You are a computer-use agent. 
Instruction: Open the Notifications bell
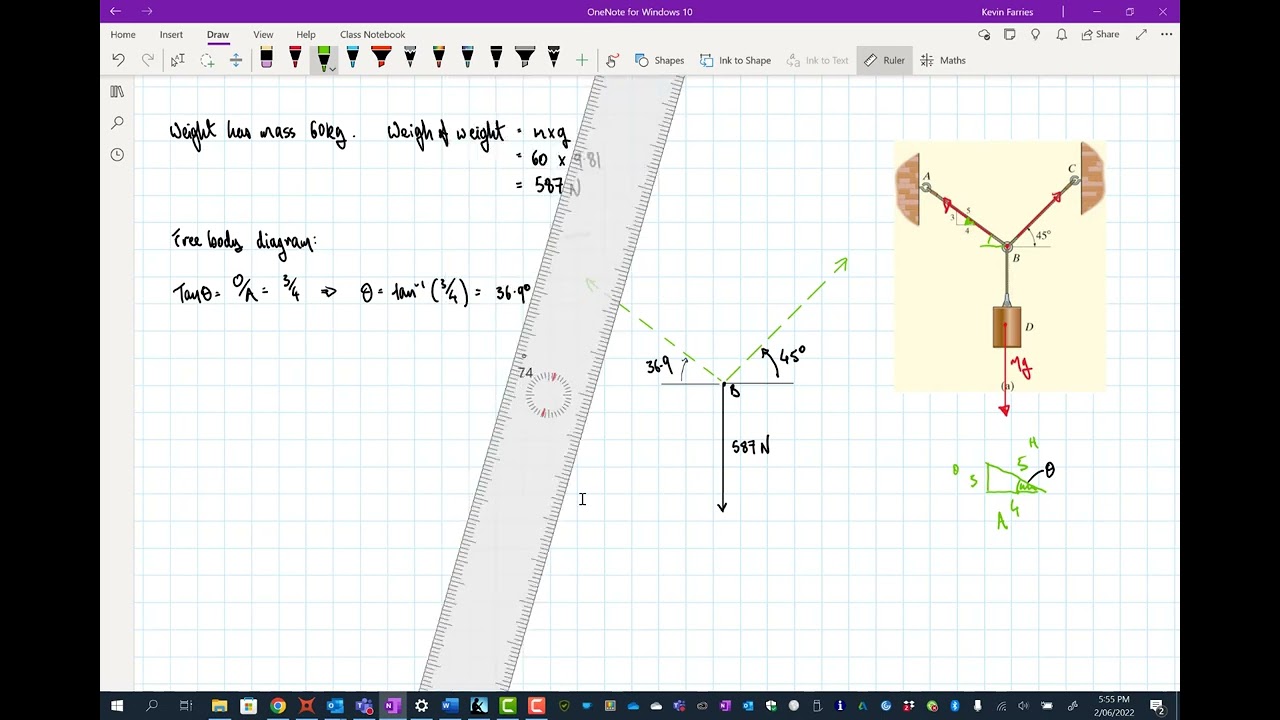[1061, 34]
